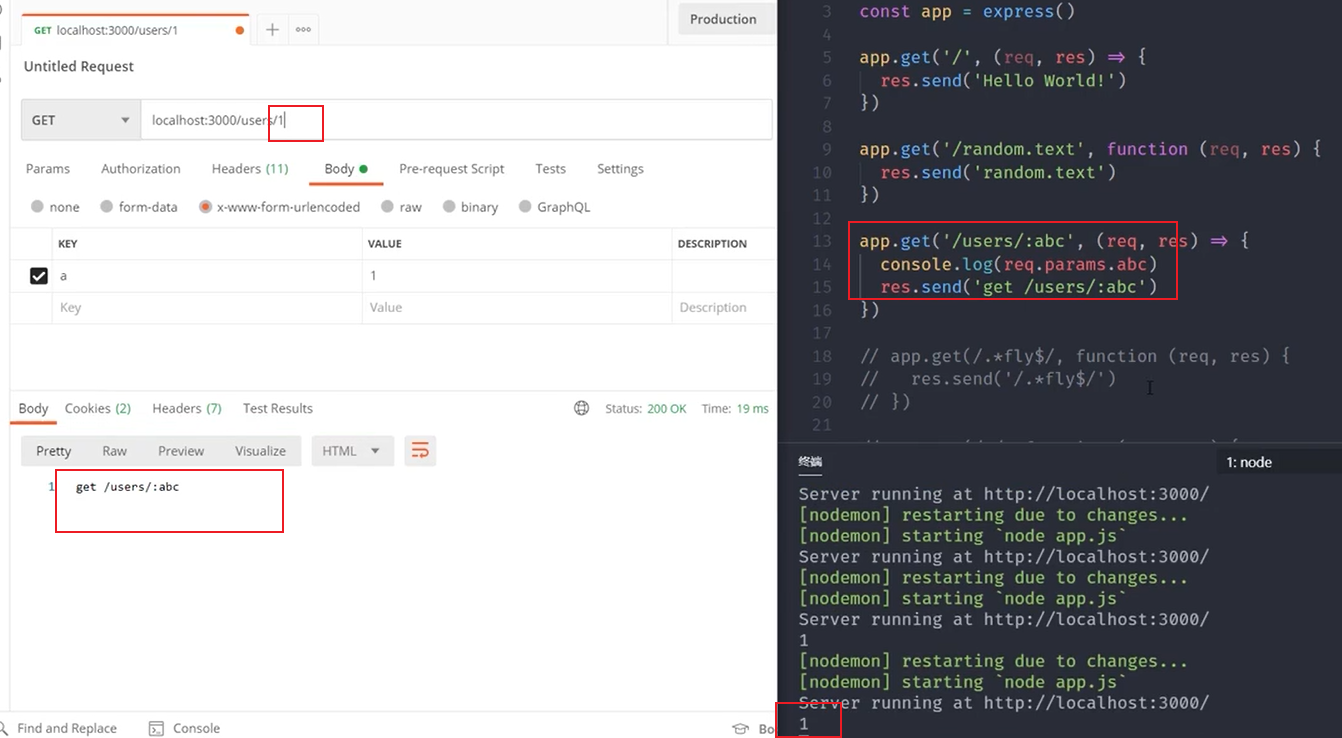Click the request URL input field
Screen dimensions: 1342x738
coord(456,120)
